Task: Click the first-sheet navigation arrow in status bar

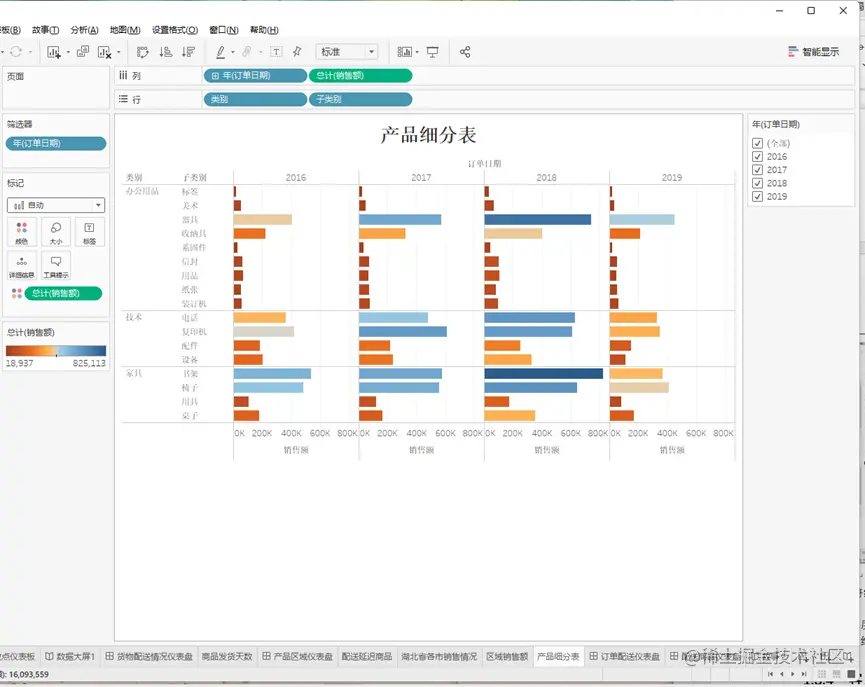Action: [x=770, y=674]
